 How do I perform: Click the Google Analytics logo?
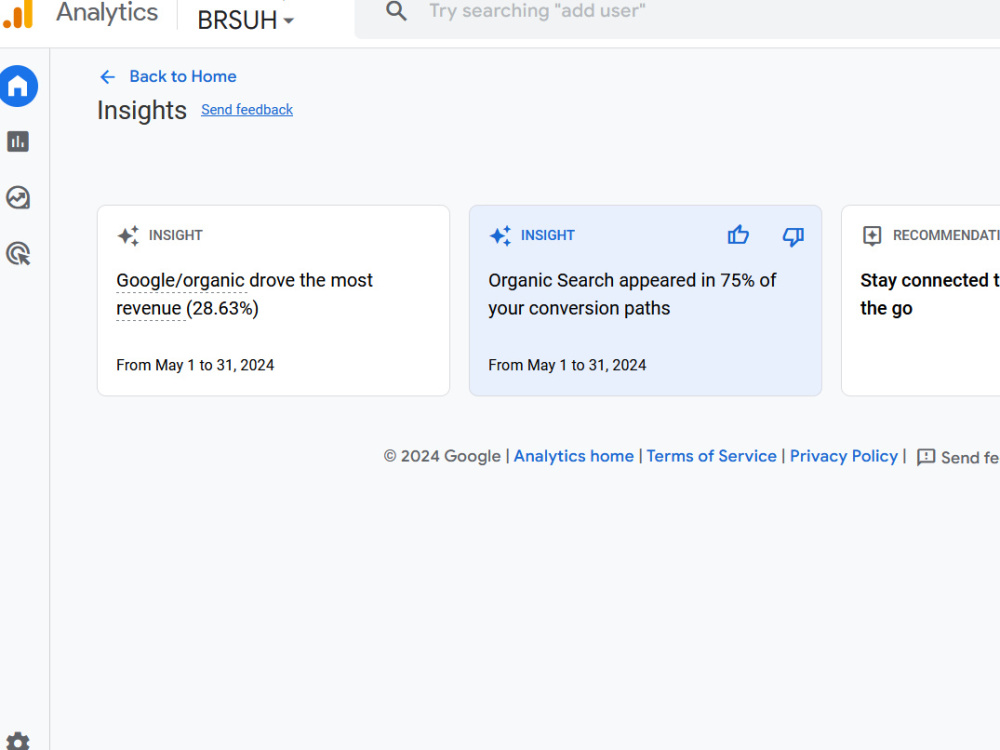[18, 13]
